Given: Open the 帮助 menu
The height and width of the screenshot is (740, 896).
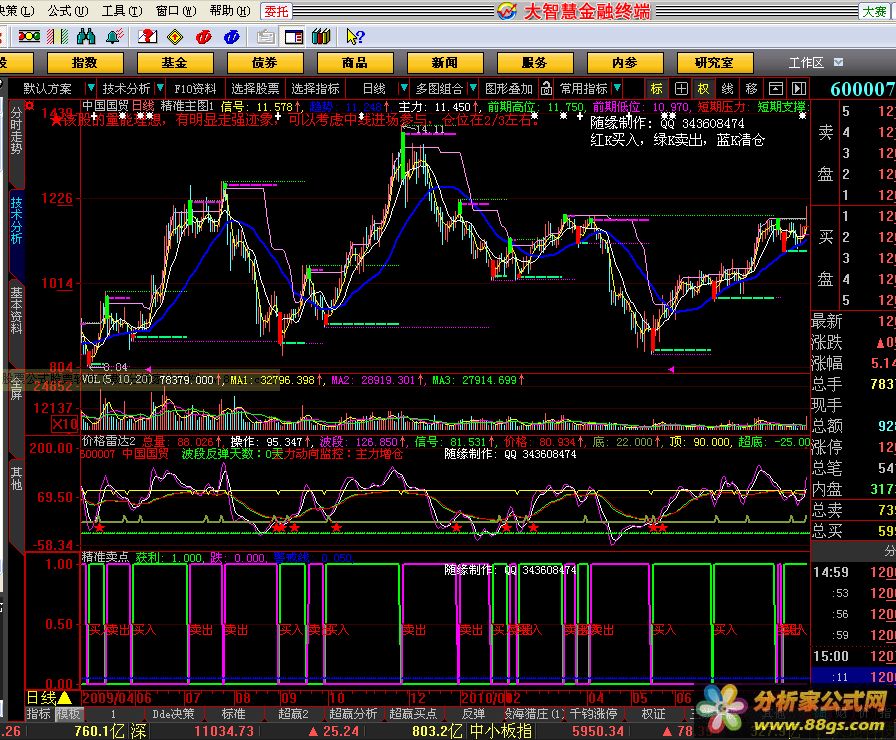Looking at the screenshot, I should point(230,11).
